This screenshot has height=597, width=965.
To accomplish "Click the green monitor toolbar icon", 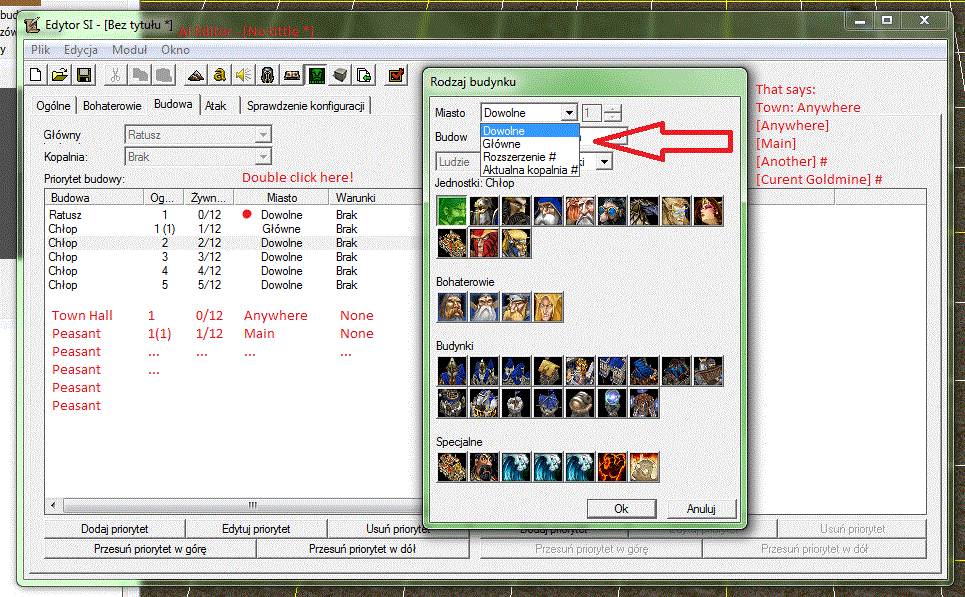I will click(316, 75).
